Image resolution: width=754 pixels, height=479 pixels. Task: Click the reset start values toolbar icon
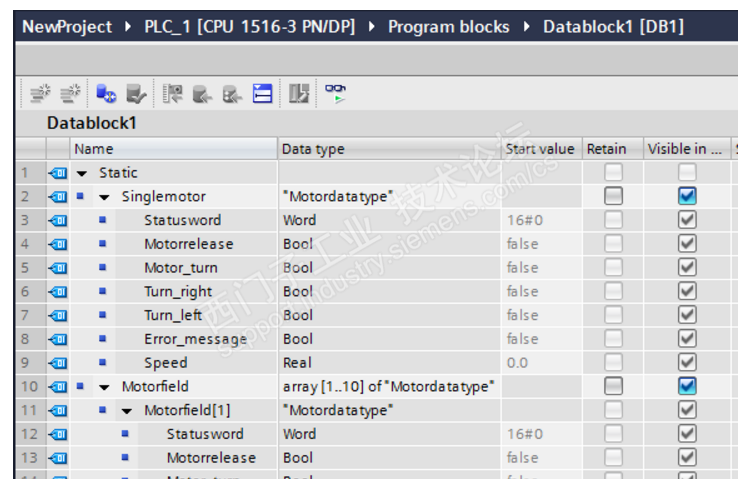coord(299,93)
